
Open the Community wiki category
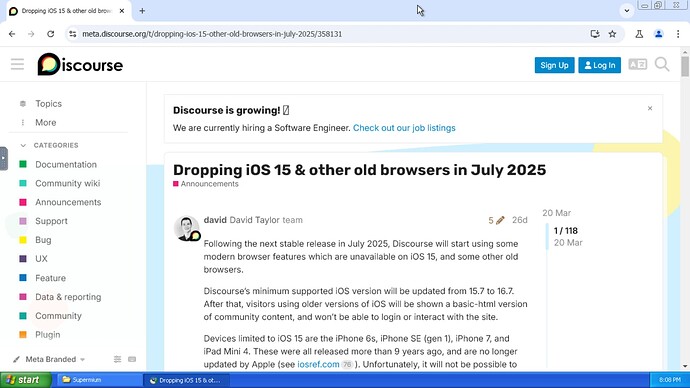coord(67,183)
